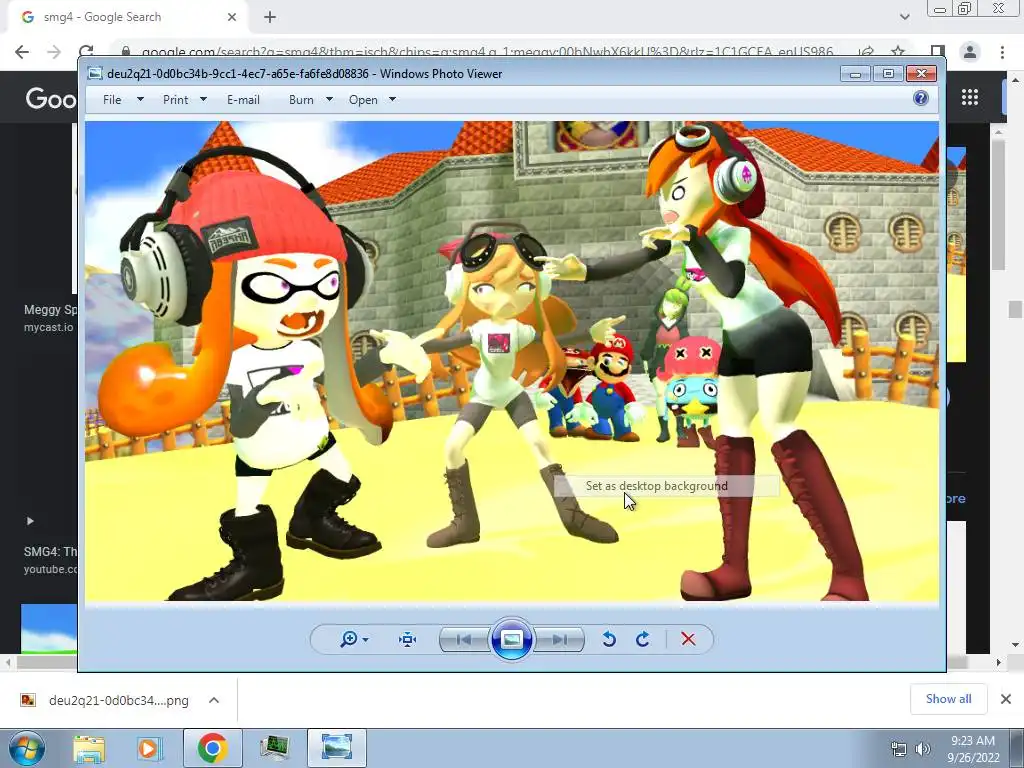The image size is (1024, 768).
Task: Close the Chrome downloads bar
Action: pos(1006,699)
